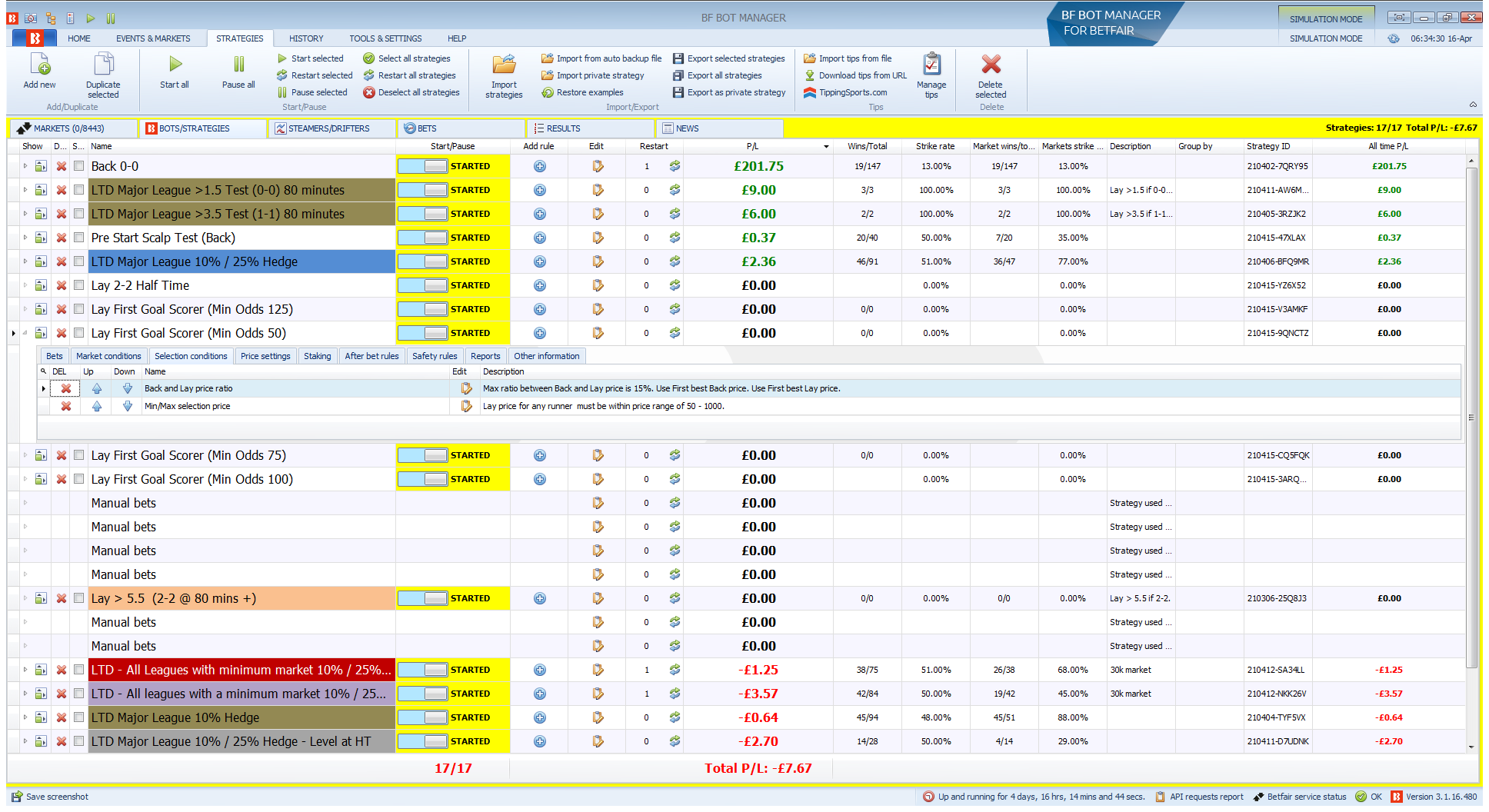Viewport: 1489px width, 812px height.
Task: Add rule to Lay > 5.5 strategy
Action: click(540, 598)
